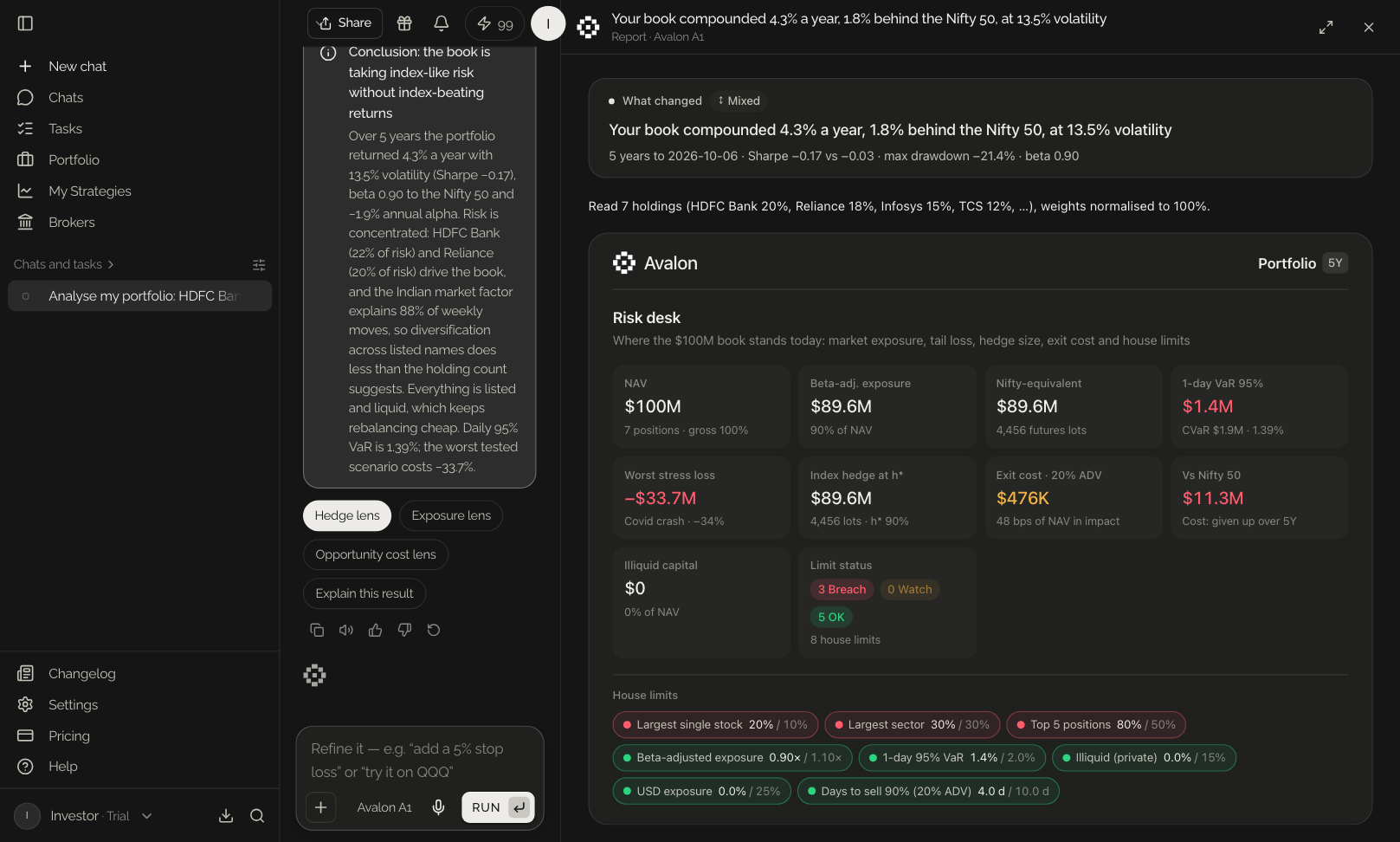1400x842 pixels.
Task: Open 'Analyse my portfolio' chat
Action: (140, 296)
